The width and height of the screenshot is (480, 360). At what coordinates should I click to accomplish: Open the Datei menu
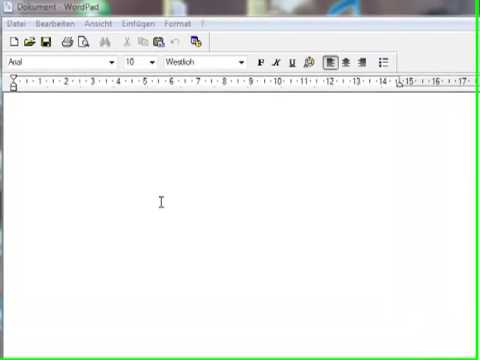click(16, 24)
